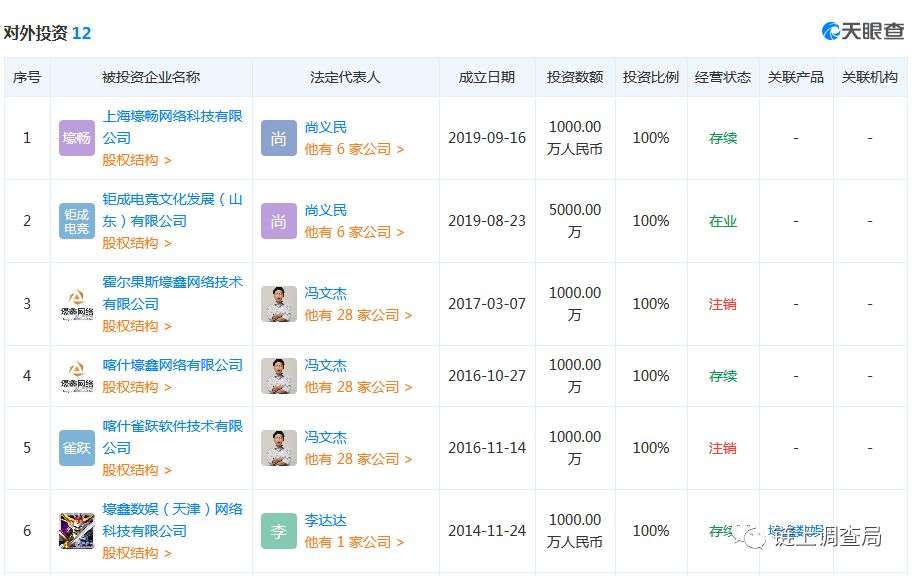Show 他有 28 家公司 in row 4

click(358, 387)
